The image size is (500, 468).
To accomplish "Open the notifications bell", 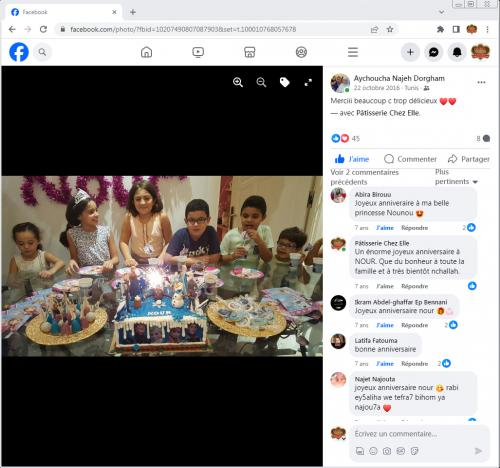I will (x=457, y=52).
